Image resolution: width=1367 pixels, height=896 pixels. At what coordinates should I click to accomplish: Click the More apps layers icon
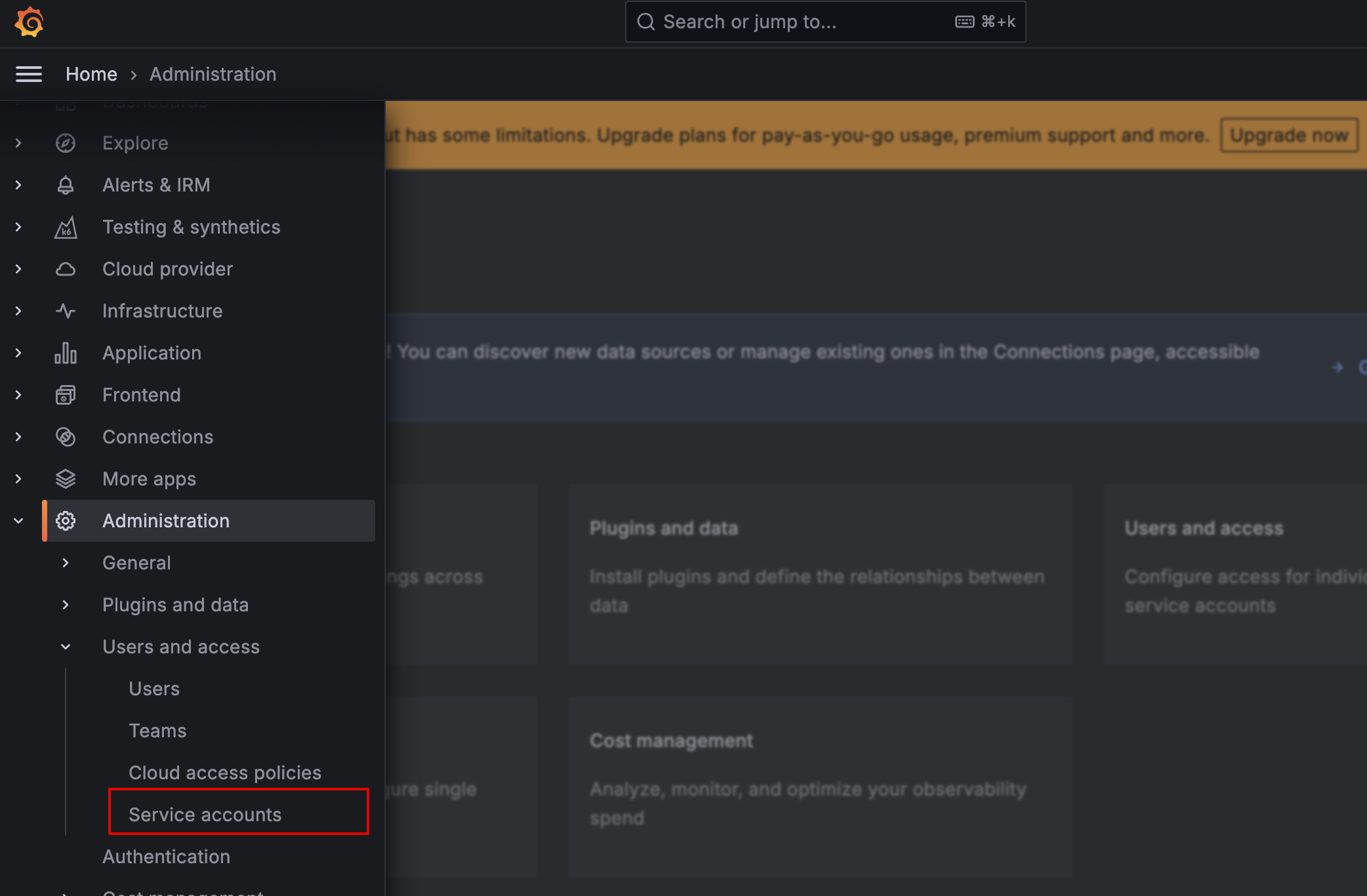66,479
